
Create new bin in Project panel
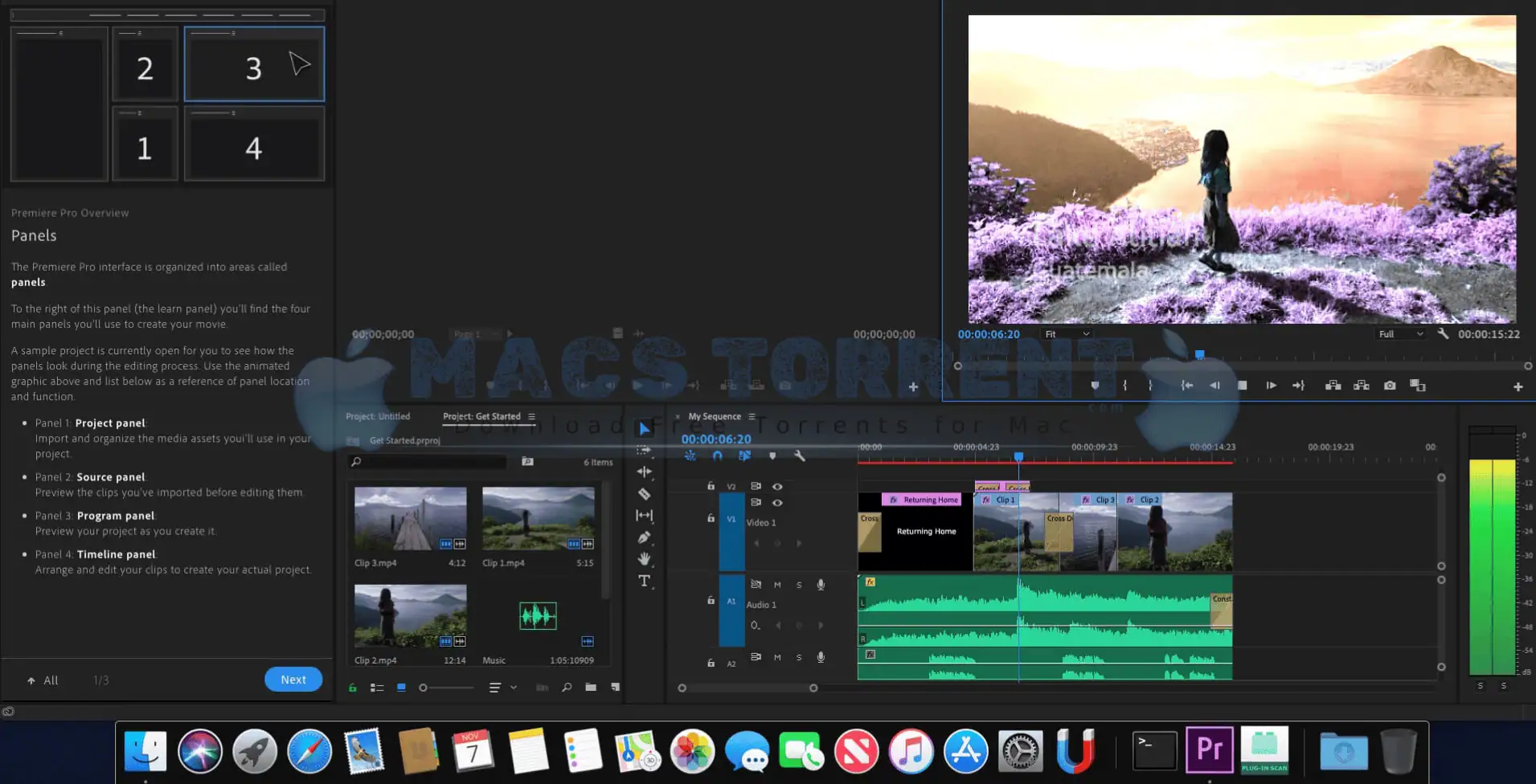coord(591,687)
